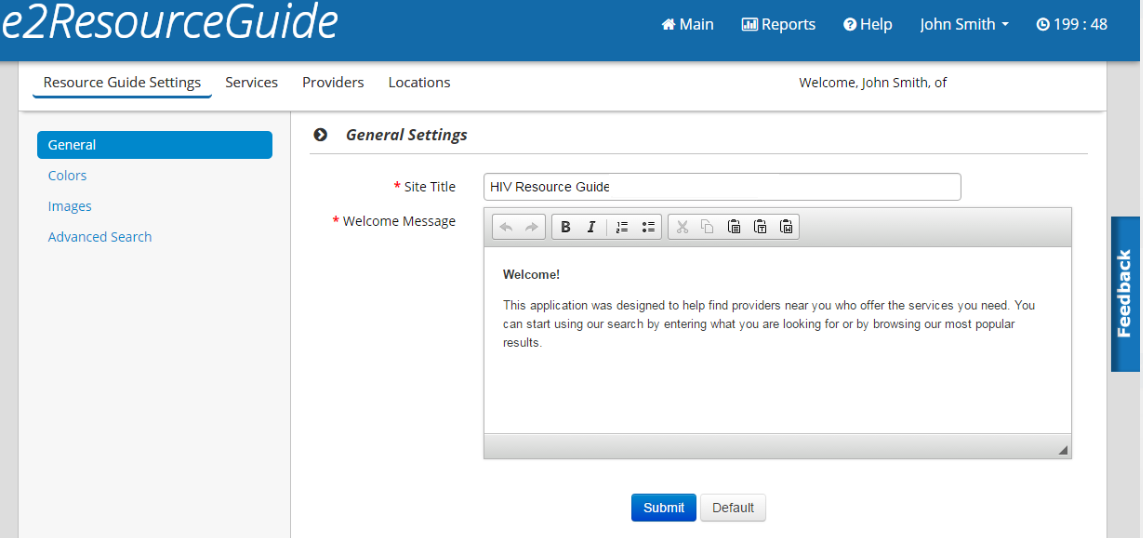
Task: Open the Services tab
Action: click(251, 83)
